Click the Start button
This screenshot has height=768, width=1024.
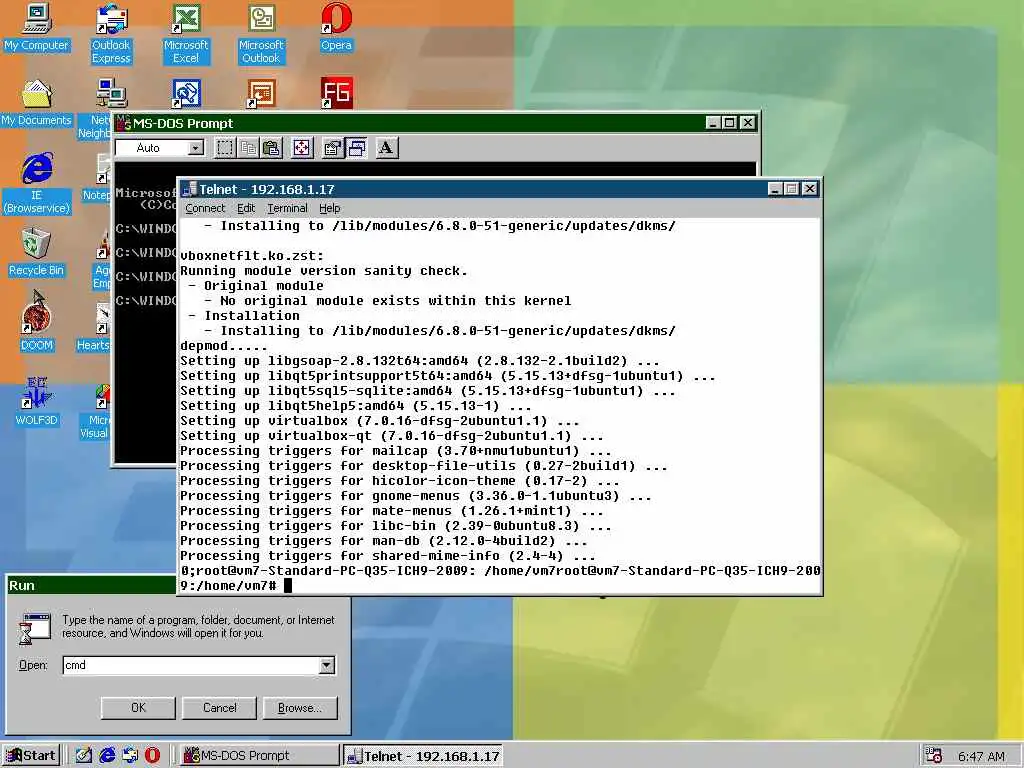[31, 756]
